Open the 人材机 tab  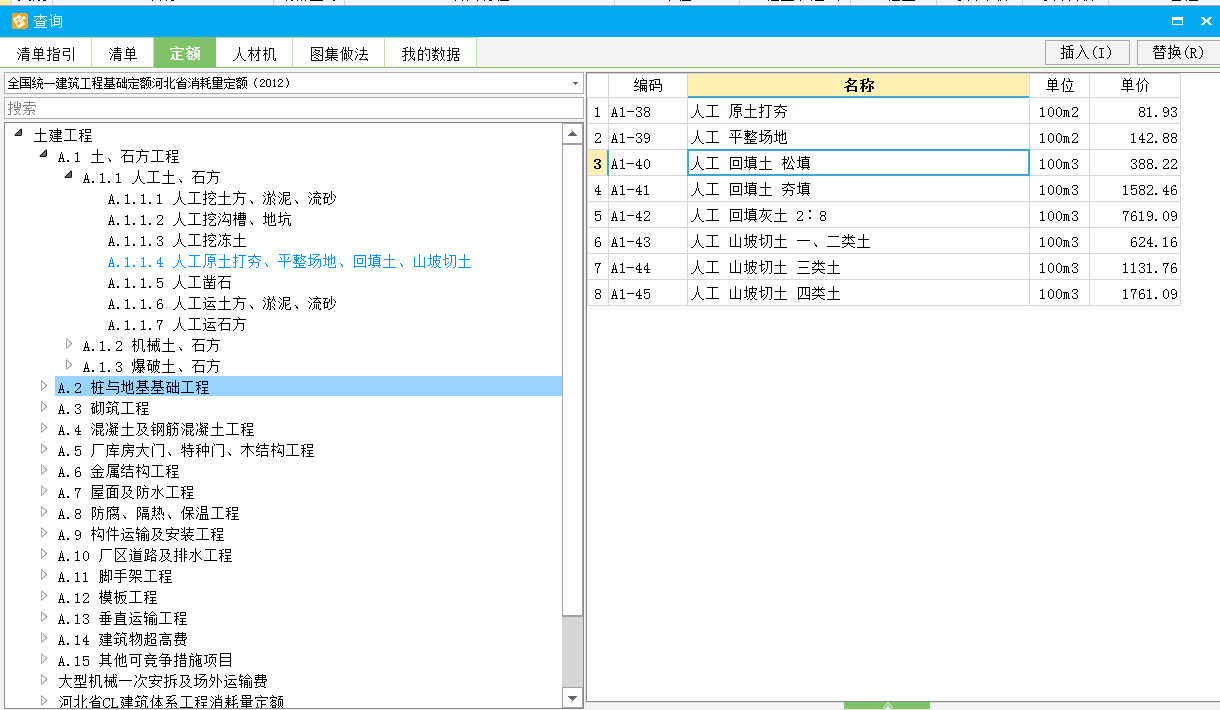pyautogui.click(x=254, y=54)
